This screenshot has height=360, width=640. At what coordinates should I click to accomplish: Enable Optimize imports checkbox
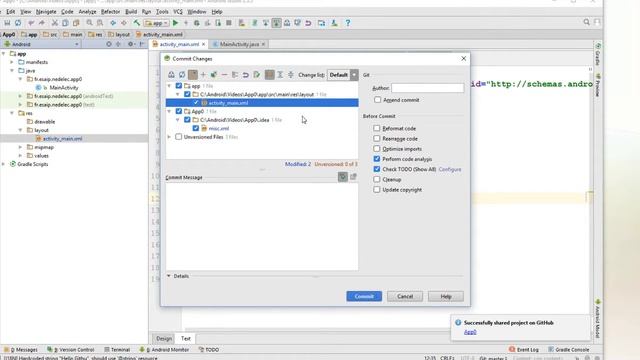[377, 149]
